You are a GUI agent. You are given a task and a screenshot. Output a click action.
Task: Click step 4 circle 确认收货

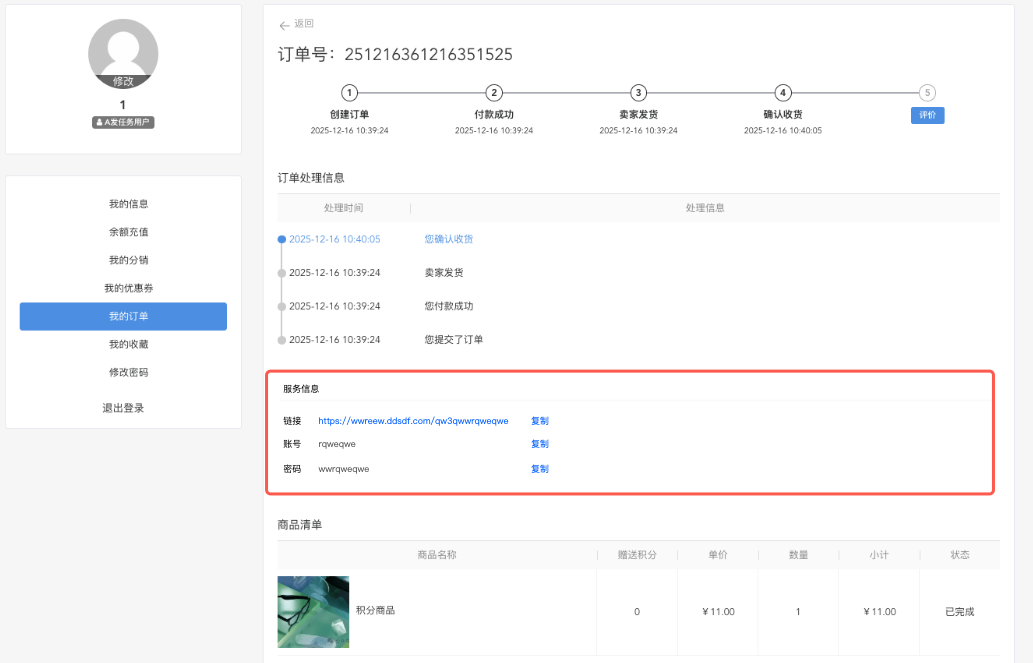783,92
